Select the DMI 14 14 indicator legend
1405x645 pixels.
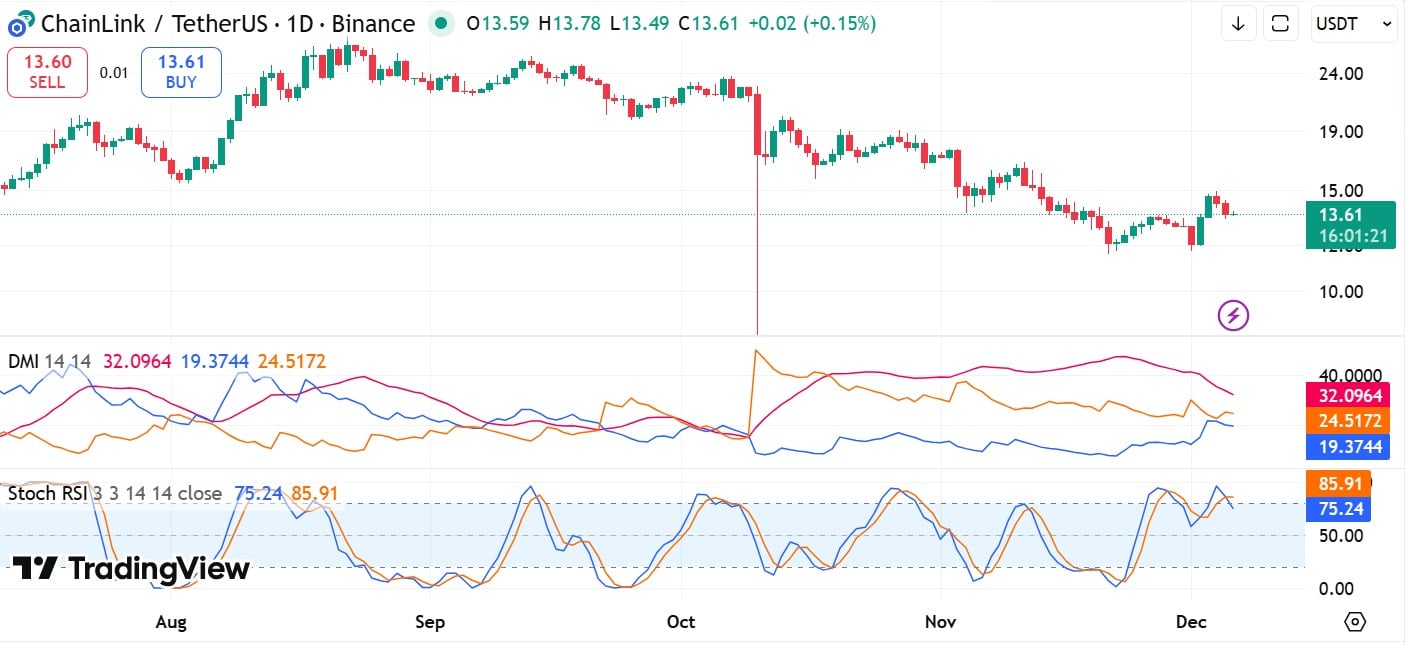(48, 361)
